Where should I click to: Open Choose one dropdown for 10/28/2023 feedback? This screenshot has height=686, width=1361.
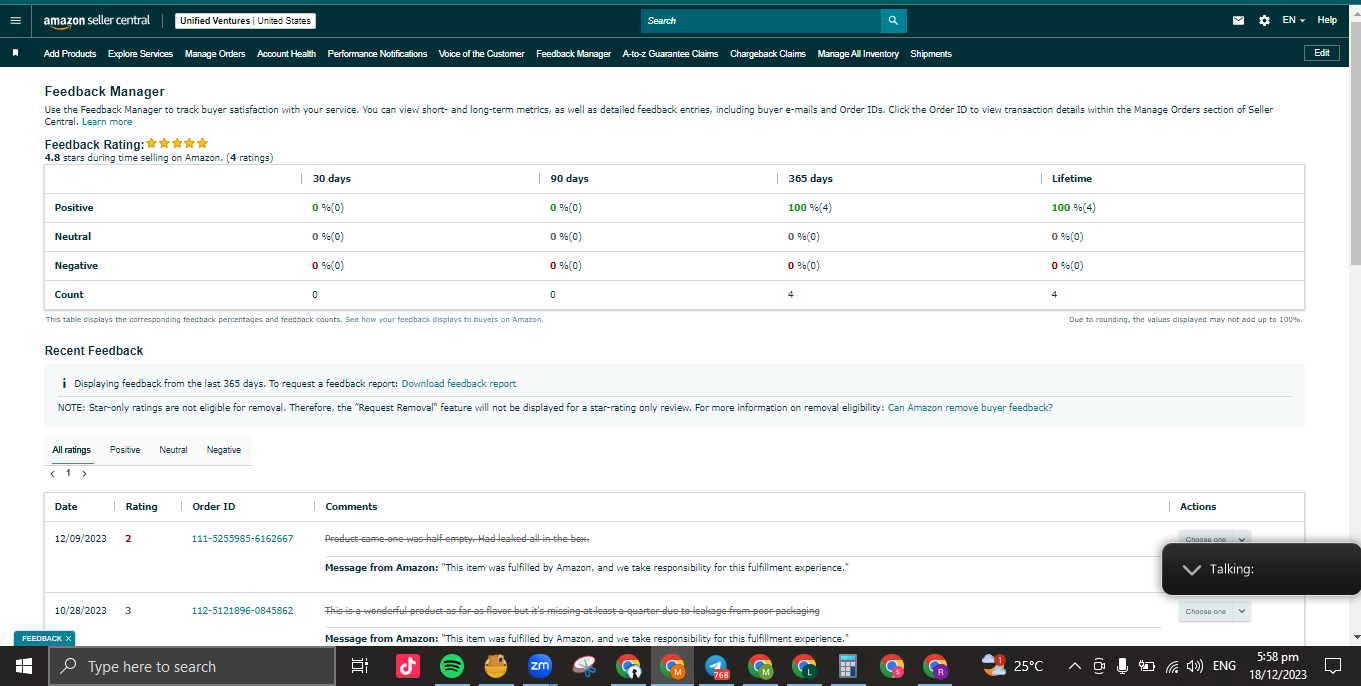pyautogui.click(x=1214, y=611)
